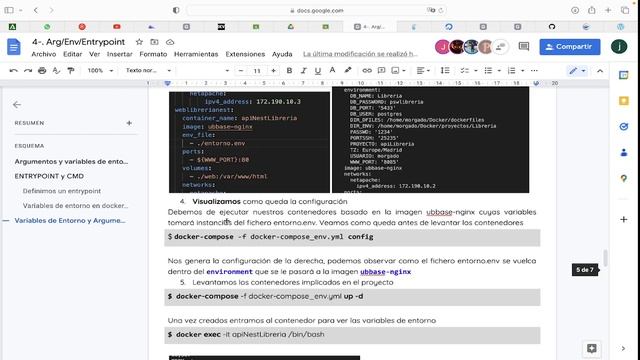
Task: Click the Google Docs home icon
Action: 13,47
